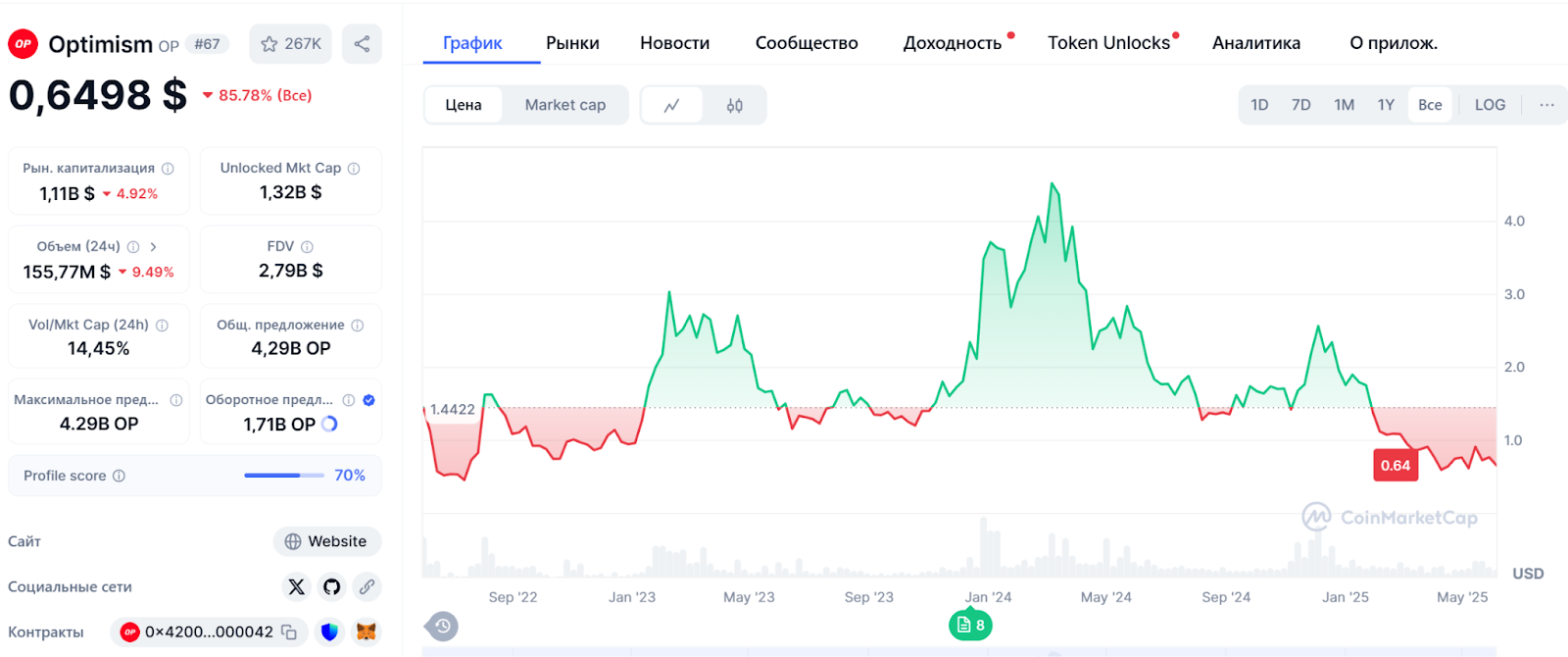This screenshot has width=1568, height=657.
Task: Click the blue shield icon by contract
Action: pyautogui.click(x=329, y=632)
